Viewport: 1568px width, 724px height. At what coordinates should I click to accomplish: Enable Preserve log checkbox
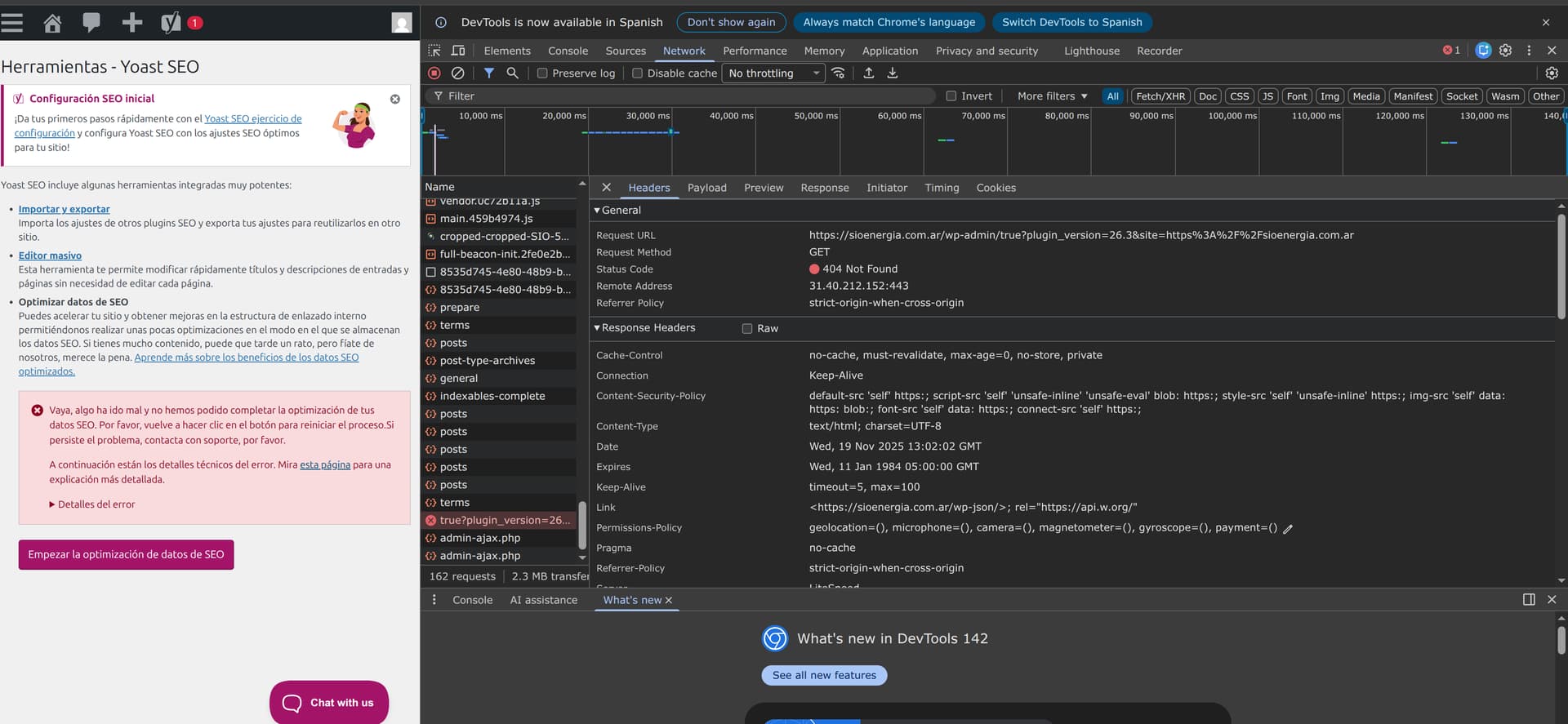point(542,73)
